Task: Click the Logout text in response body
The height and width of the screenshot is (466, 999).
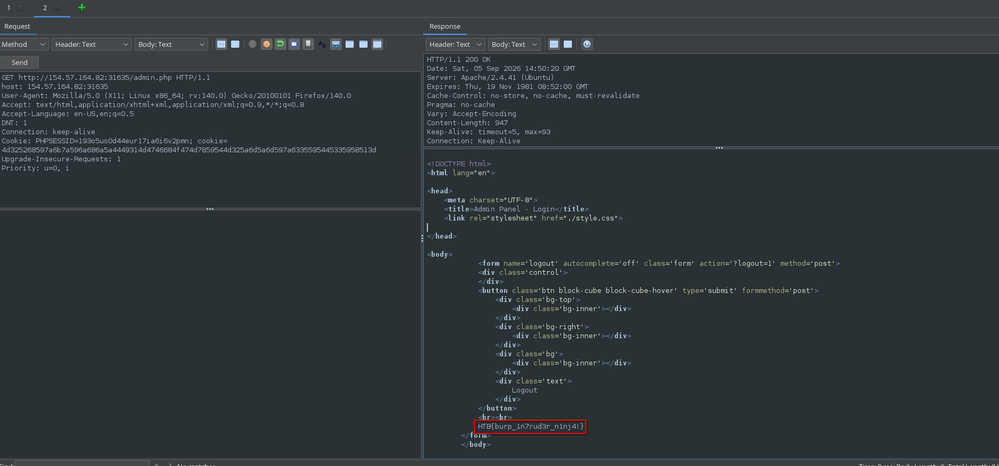Action: [524, 390]
